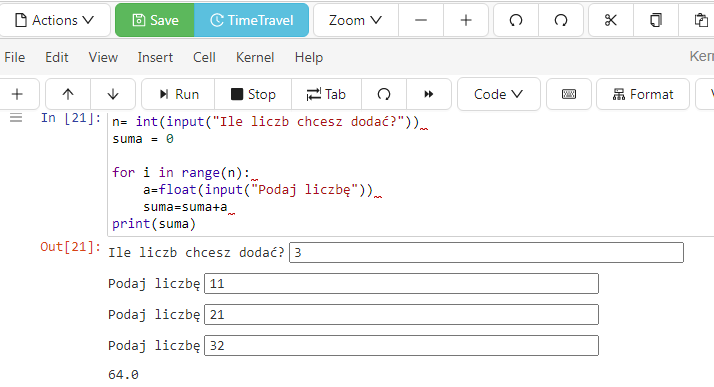Cut the selected cell (scissors icon)
The width and height of the screenshot is (714, 387).
611,20
